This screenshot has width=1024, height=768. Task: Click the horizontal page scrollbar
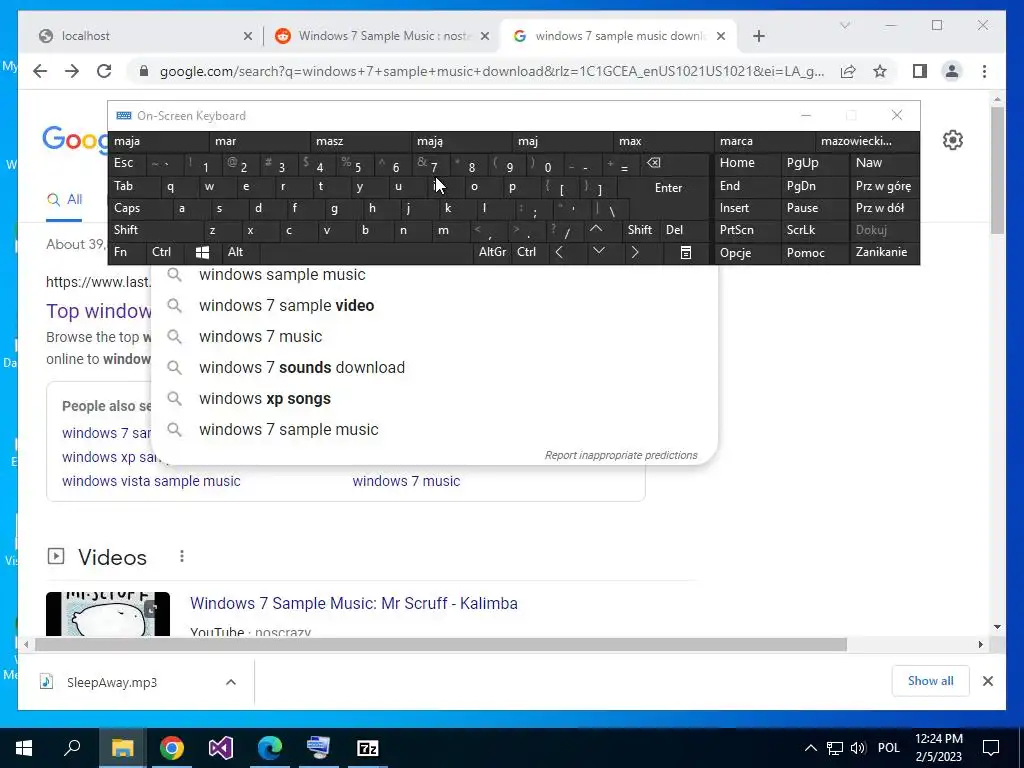(x=441, y=645)
